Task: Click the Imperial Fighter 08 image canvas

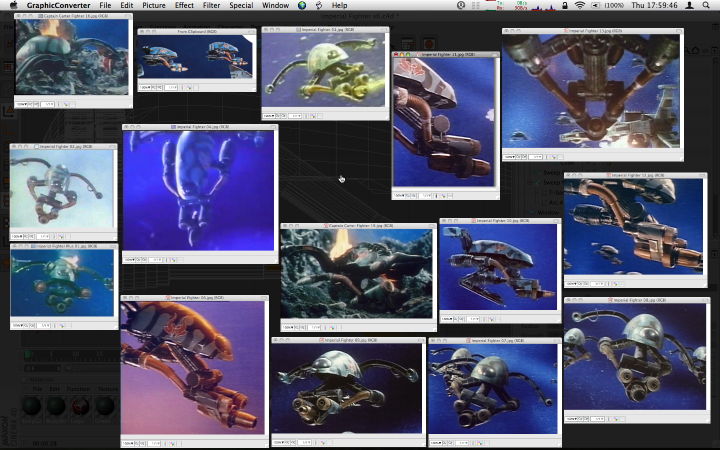Action: pyautogui.click(x=635, y=356)
